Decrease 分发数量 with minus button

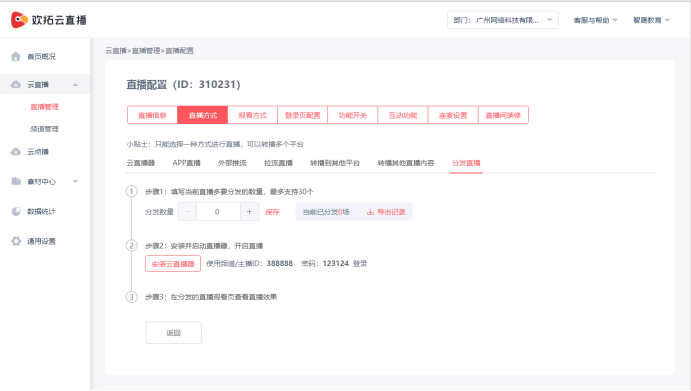(x=187, y=212)
